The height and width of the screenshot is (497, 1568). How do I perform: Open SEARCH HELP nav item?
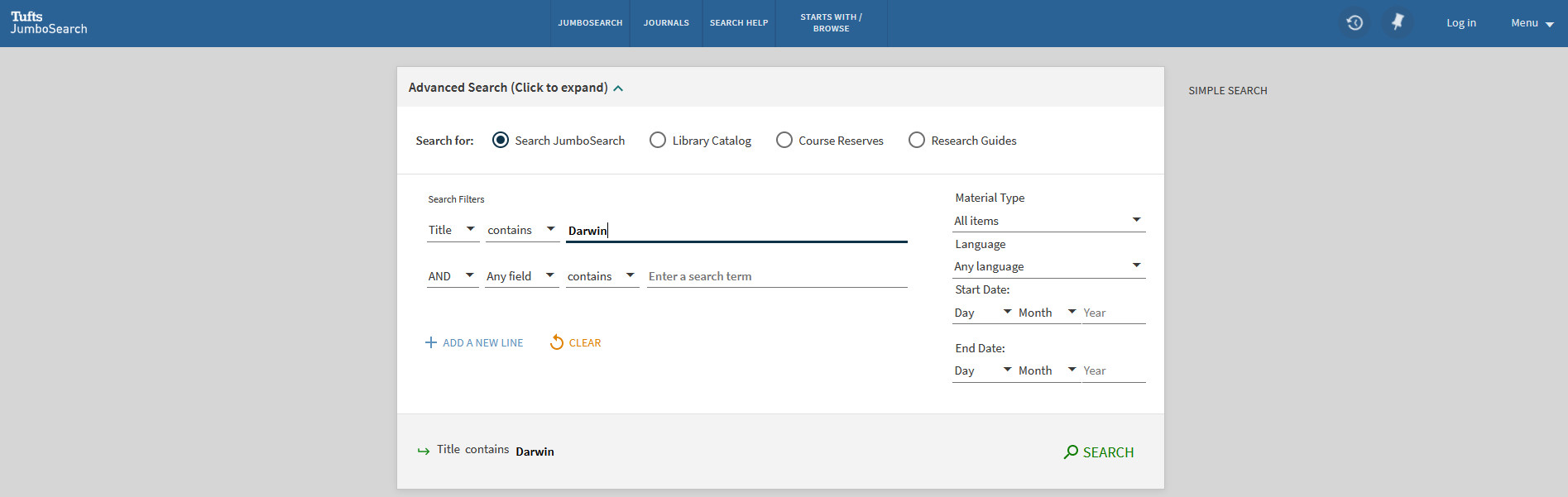tap(739, 23)
